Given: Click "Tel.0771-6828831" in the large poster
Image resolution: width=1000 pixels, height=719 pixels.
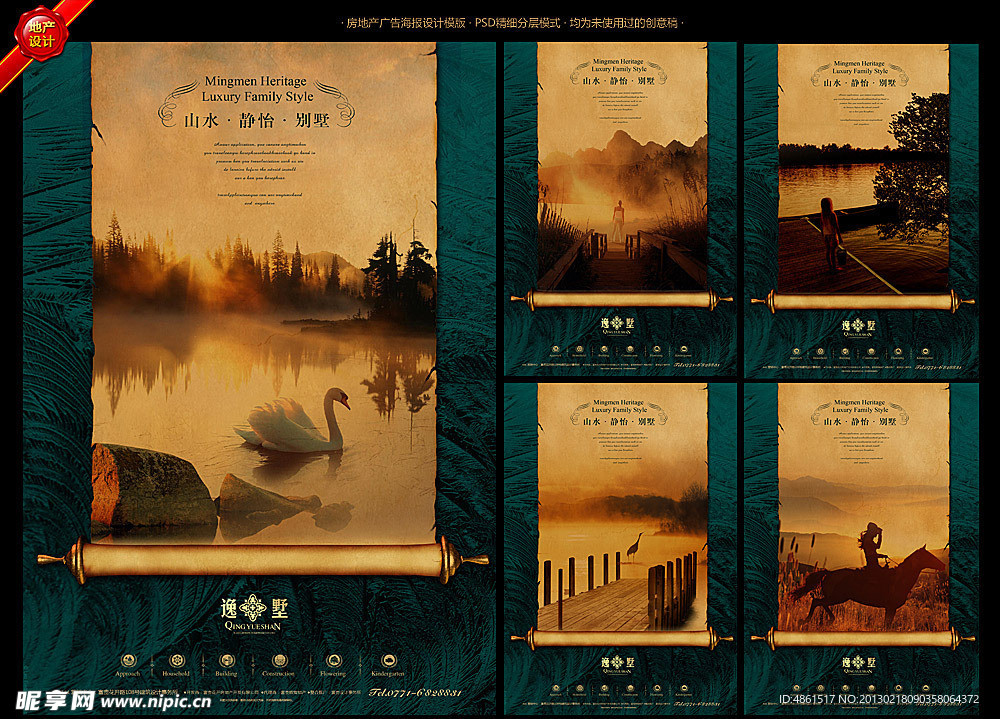Looking at the screenshot, I should pyautogui.click(x=415, y=692).
